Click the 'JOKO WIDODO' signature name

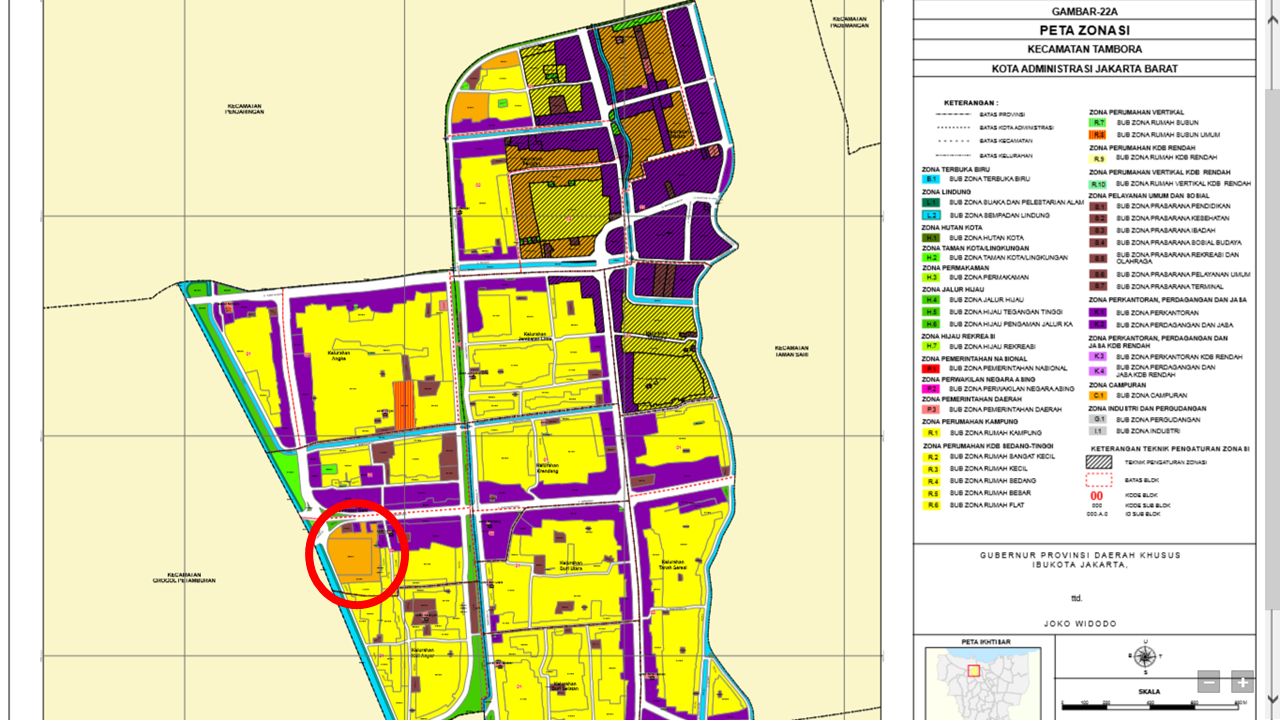(1078, 623)
